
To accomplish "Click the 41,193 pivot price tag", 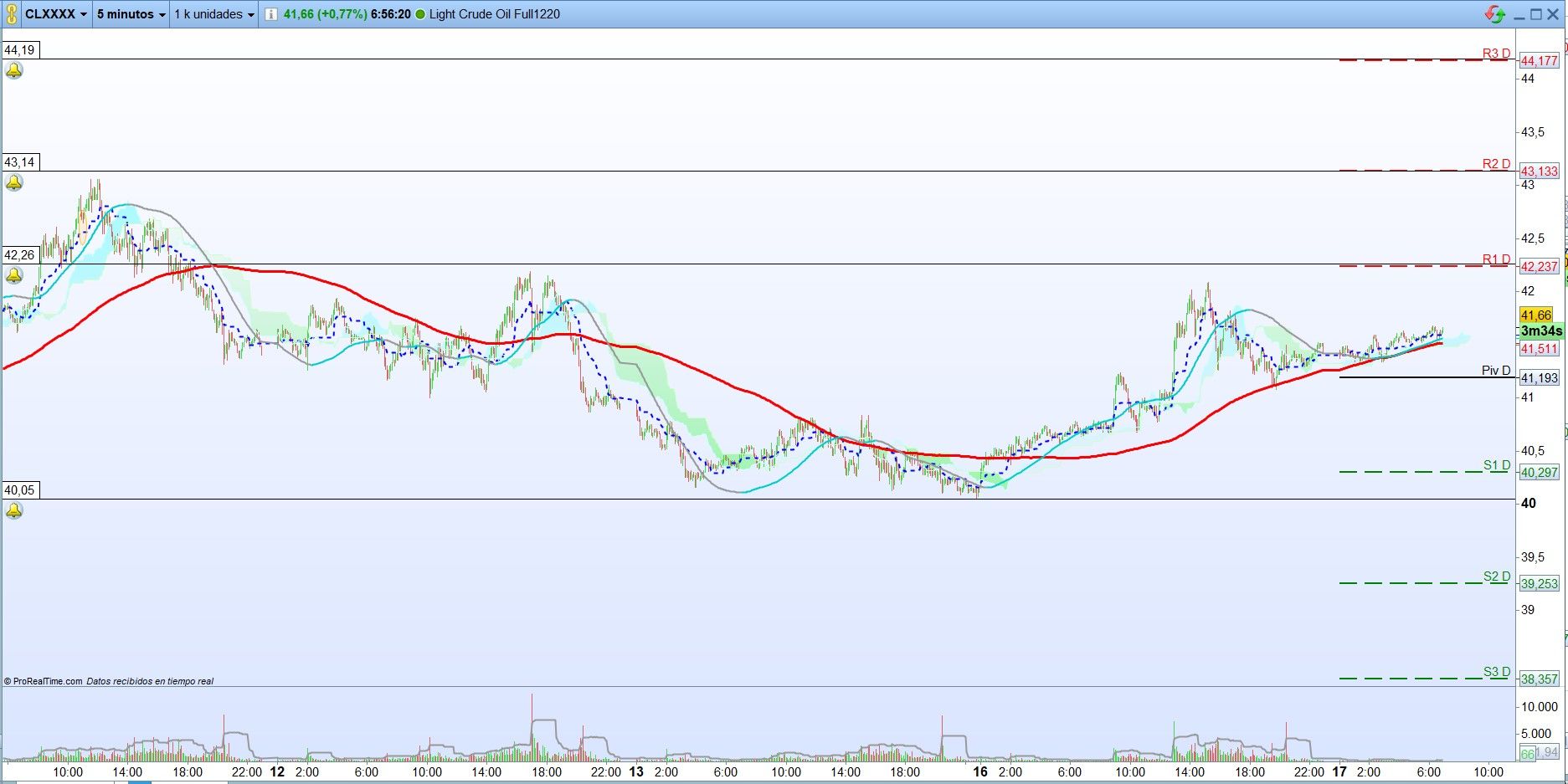I will coord(1540,378).
